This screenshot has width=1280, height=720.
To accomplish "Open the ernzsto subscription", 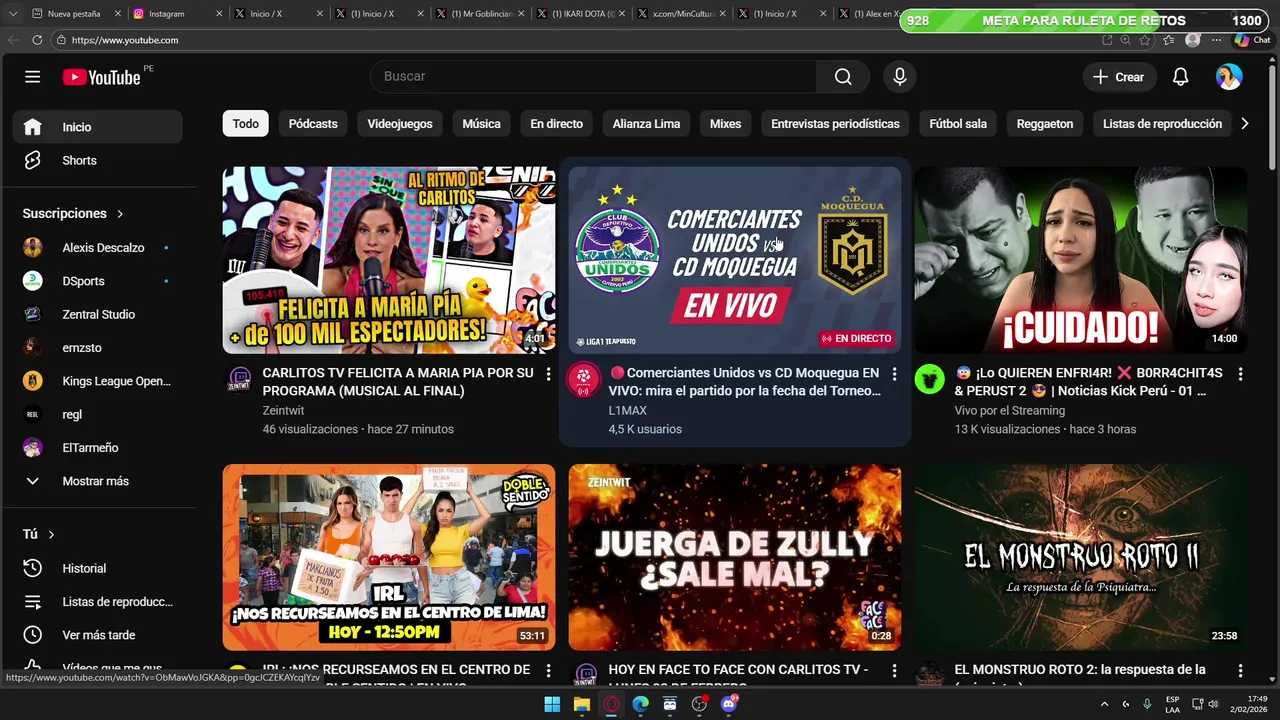I will [x=97, y=348].
